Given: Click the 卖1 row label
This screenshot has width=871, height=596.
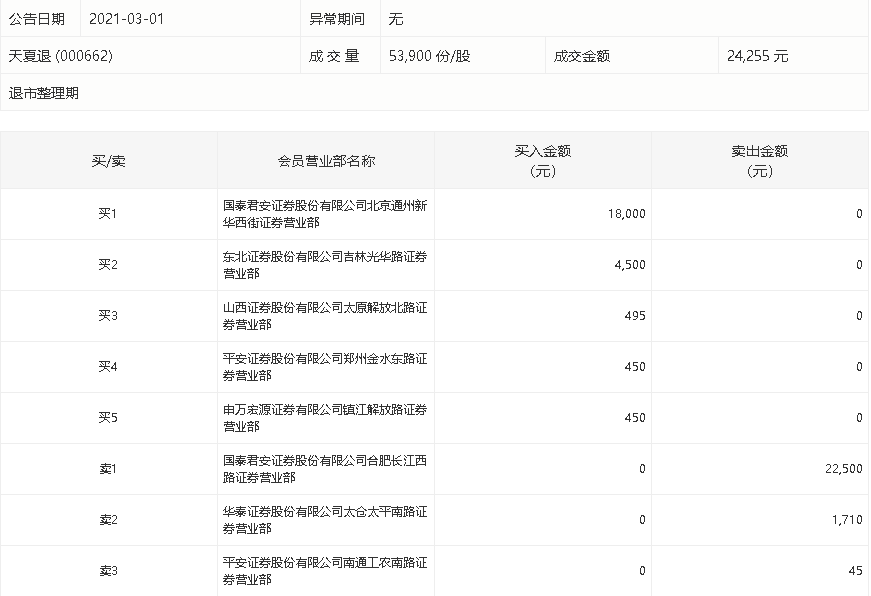Looking at the screenshot, I should point(108,469).
